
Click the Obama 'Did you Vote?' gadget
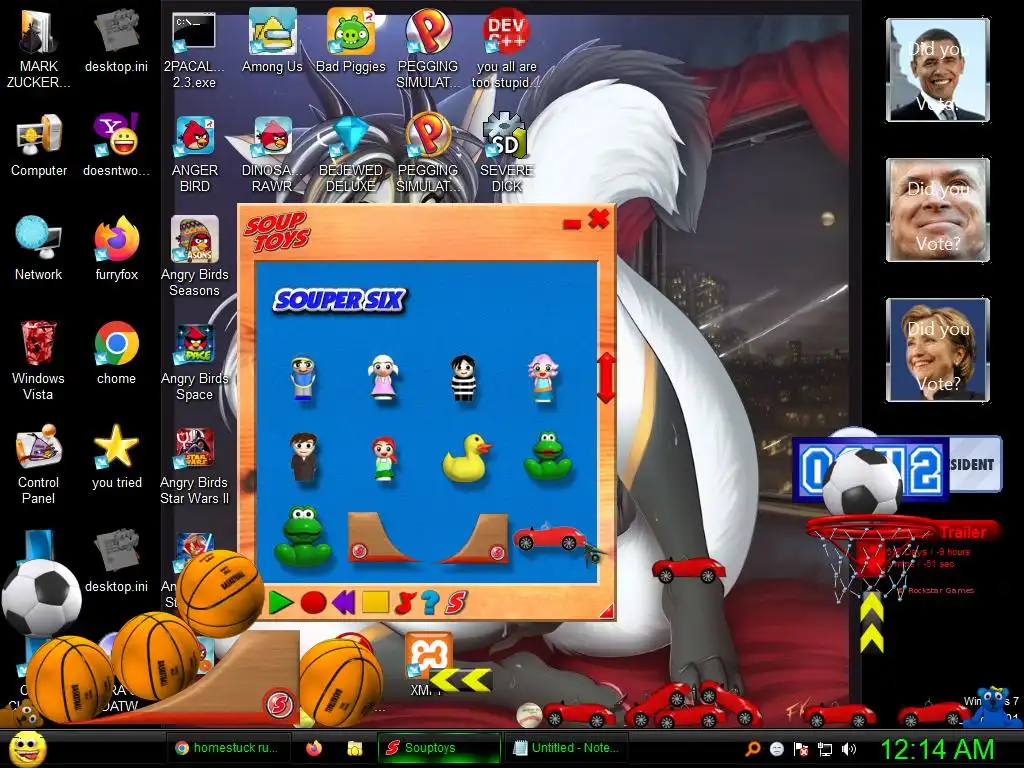point(938,70)
